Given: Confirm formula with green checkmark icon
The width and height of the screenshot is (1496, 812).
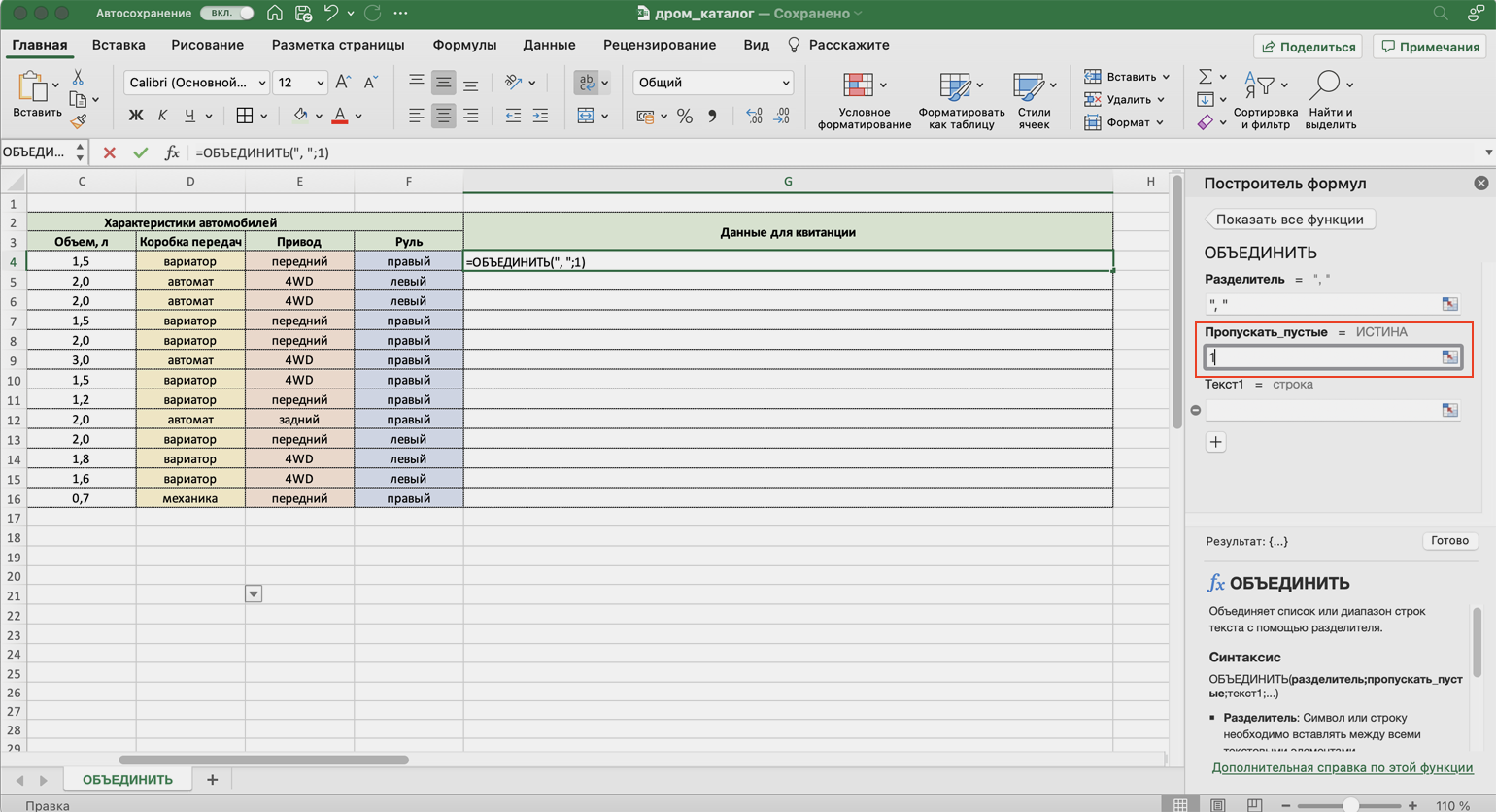Looking at the screenshot, I should 141,152.
